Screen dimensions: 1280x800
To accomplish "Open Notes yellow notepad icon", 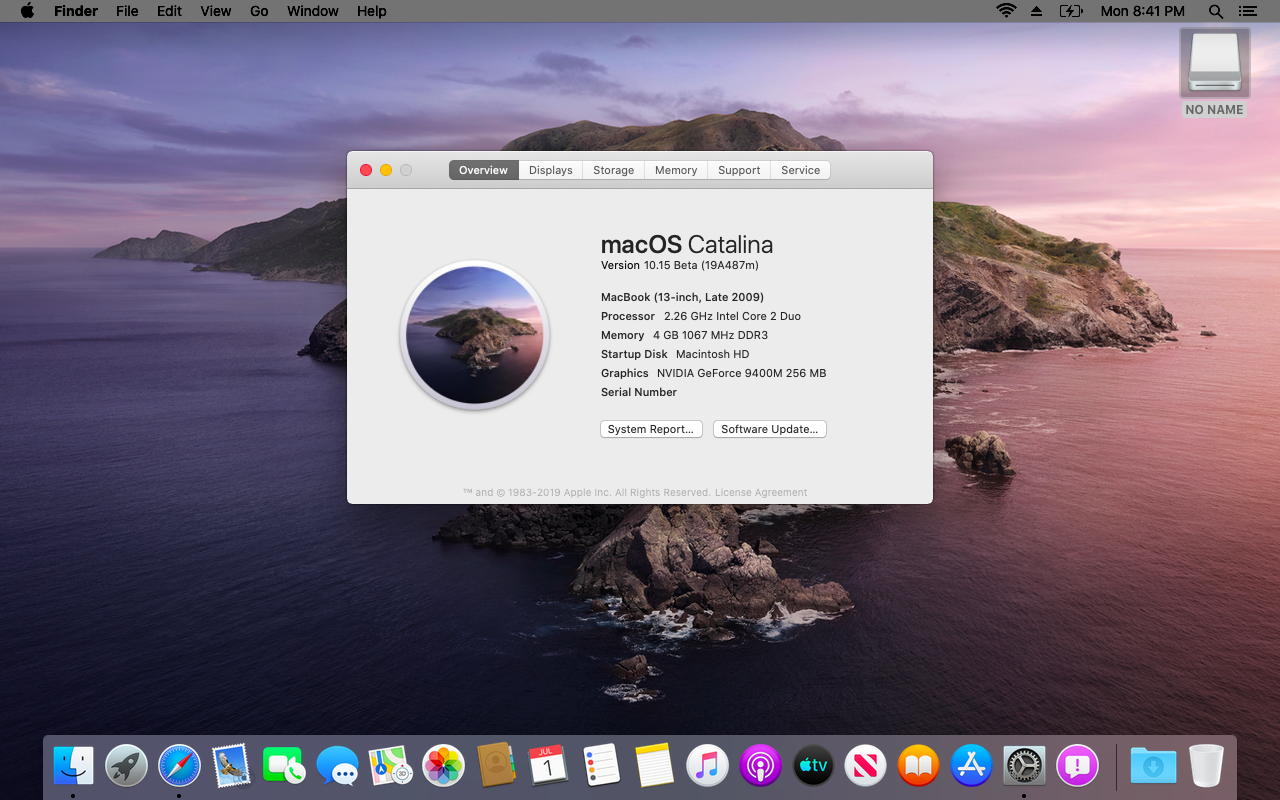I will (654, 766).
